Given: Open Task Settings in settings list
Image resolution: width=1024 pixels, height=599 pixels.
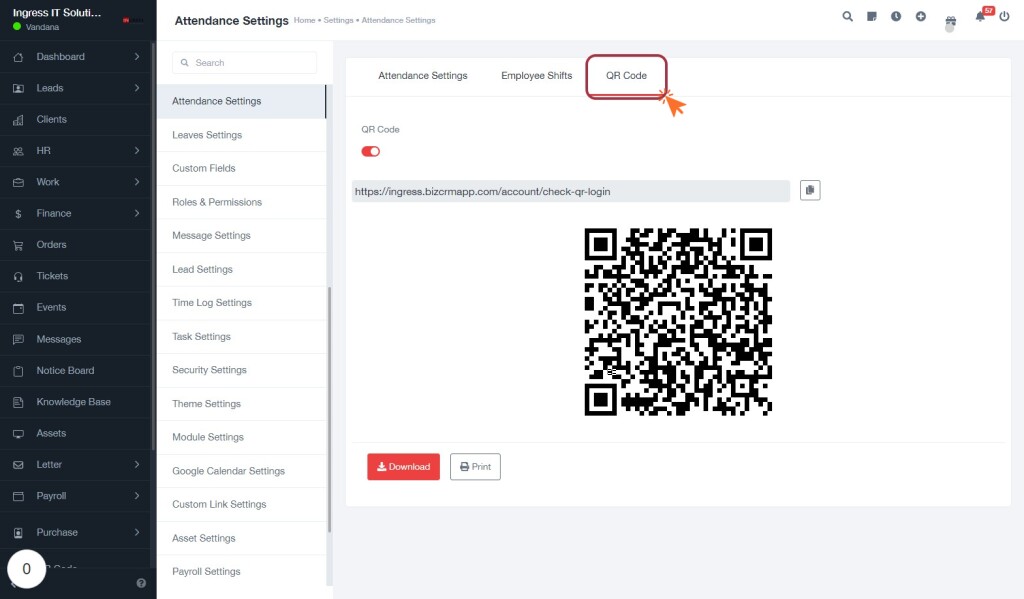Looking at the screenshot, I should 242,336.
